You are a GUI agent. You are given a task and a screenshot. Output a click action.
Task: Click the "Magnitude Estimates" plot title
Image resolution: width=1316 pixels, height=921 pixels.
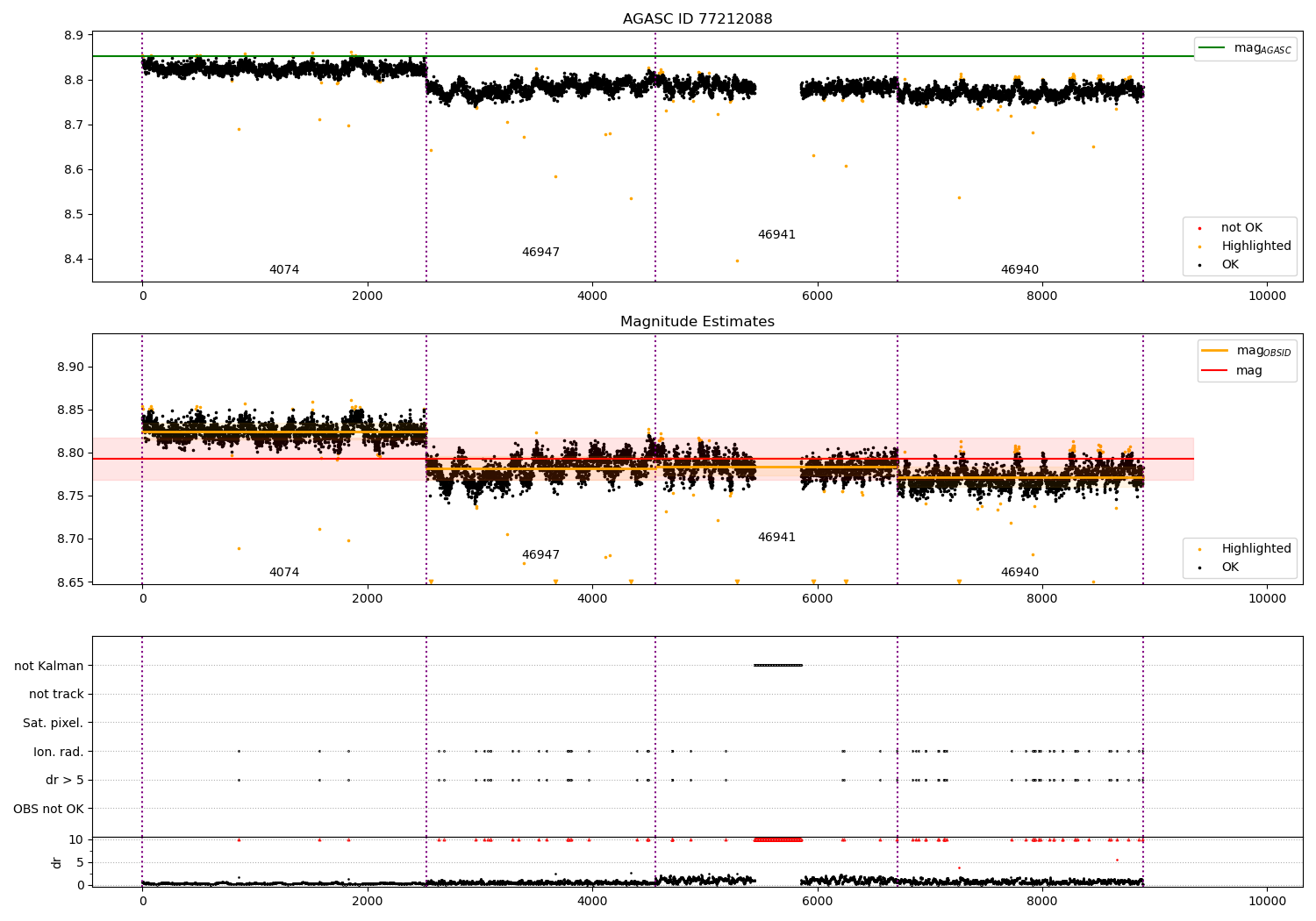tap(697, 322)
